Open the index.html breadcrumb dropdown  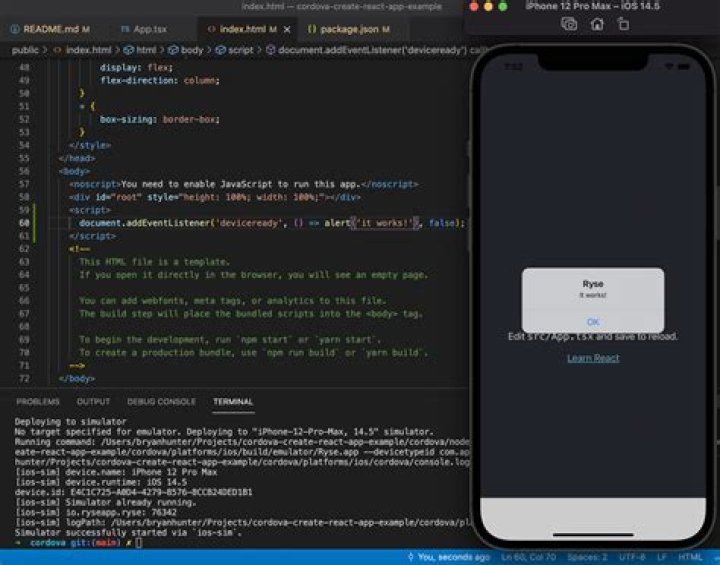tap(83, 50)
